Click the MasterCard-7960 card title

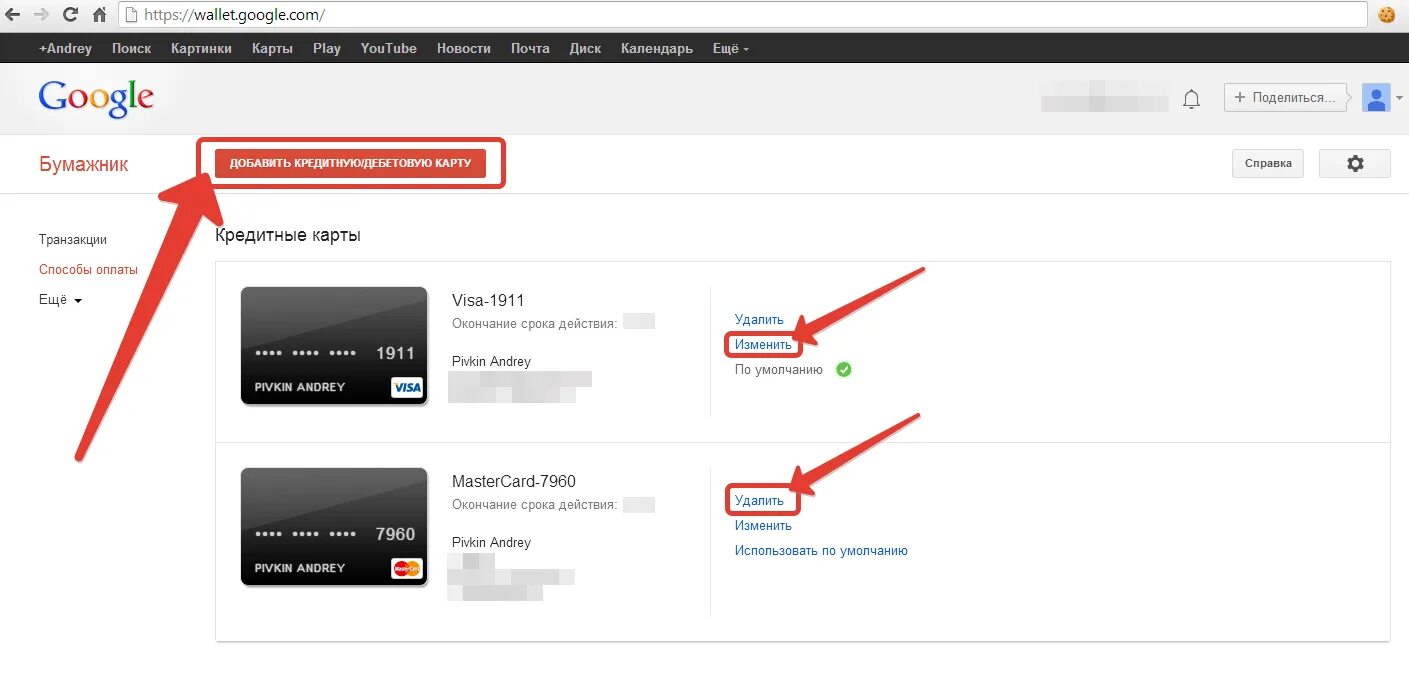514,481
